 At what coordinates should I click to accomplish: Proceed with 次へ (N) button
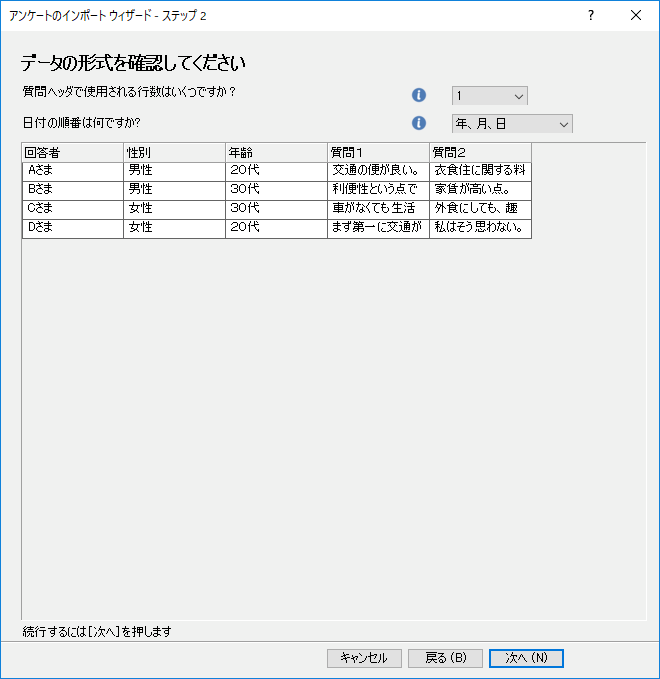pos(526,658)
